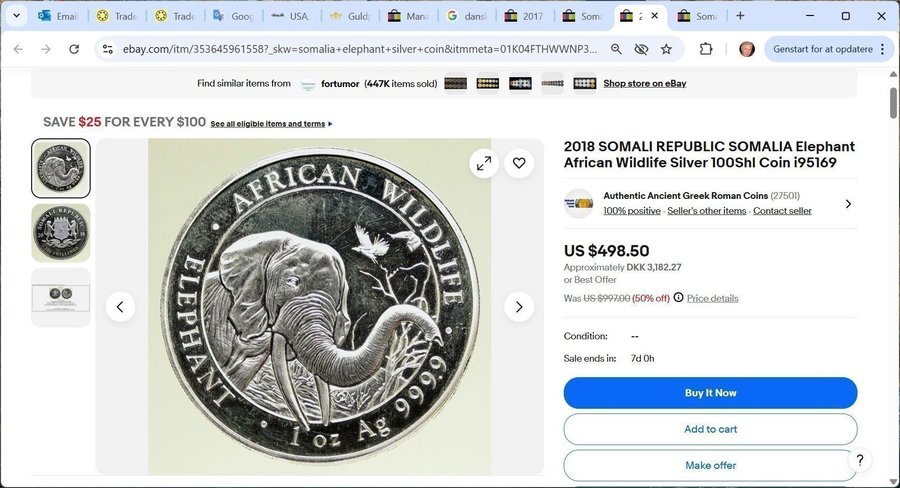Show previous coin image arrow

(120, 307)
